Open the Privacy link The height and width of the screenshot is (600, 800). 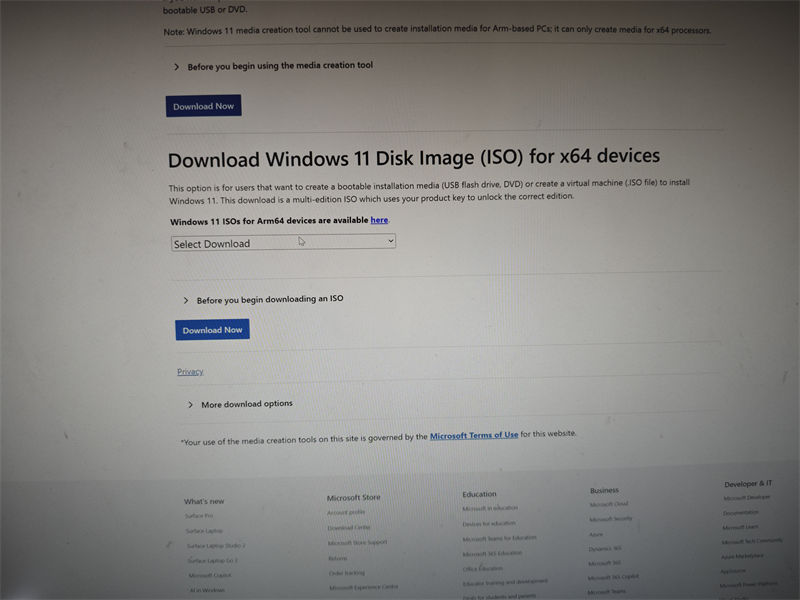[x=190, y=371]
